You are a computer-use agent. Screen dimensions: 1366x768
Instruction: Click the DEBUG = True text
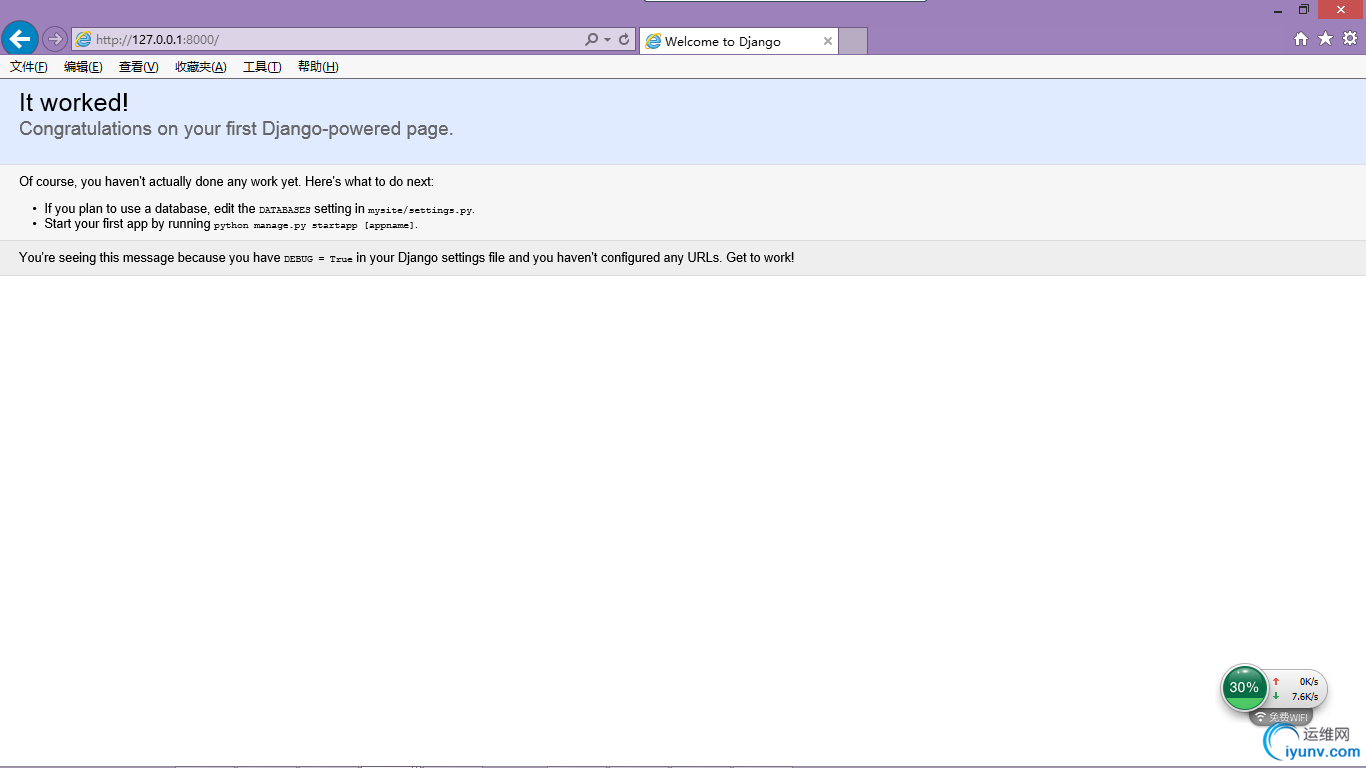coord(318,259)
